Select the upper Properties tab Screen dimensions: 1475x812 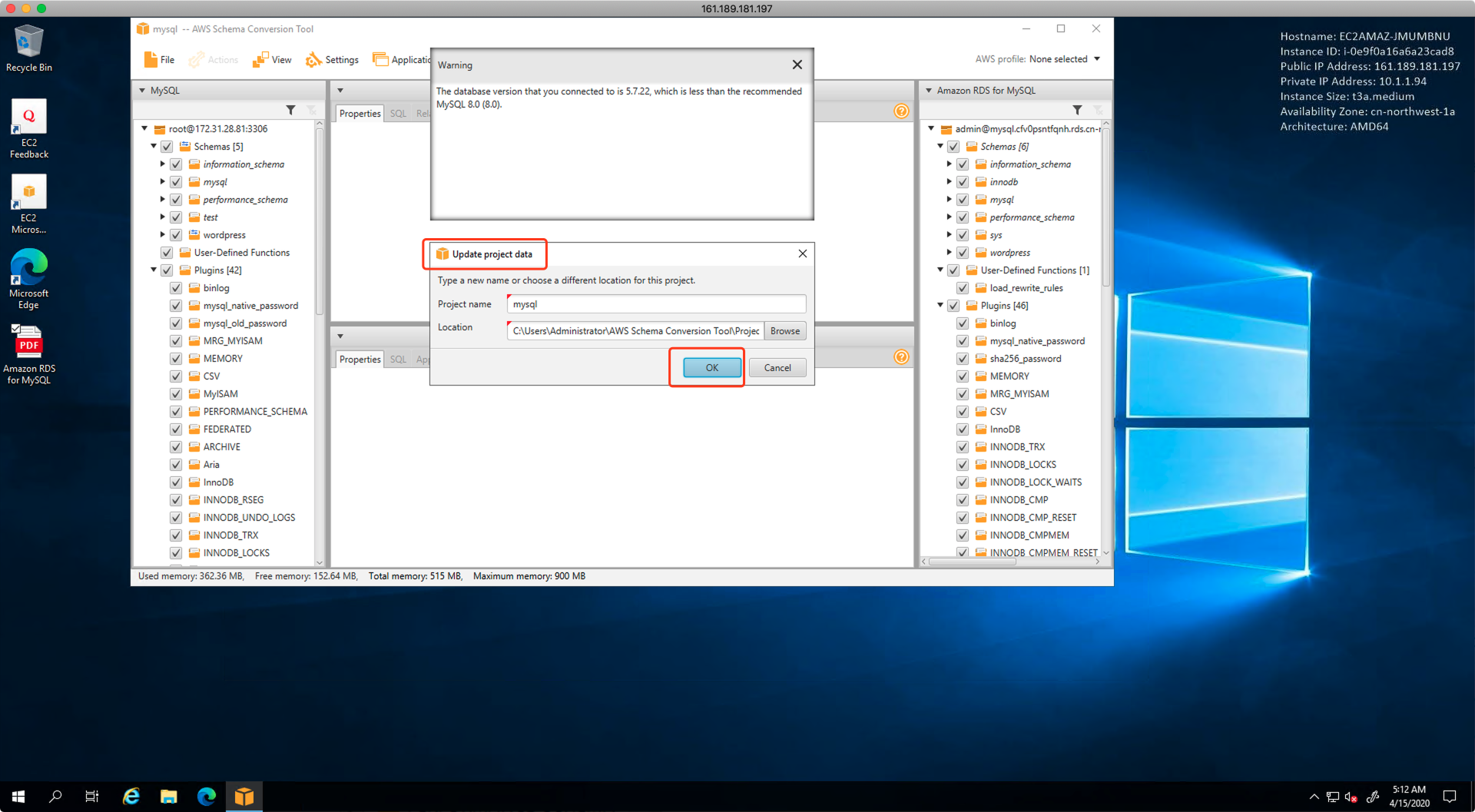click(x=360, y=114)
